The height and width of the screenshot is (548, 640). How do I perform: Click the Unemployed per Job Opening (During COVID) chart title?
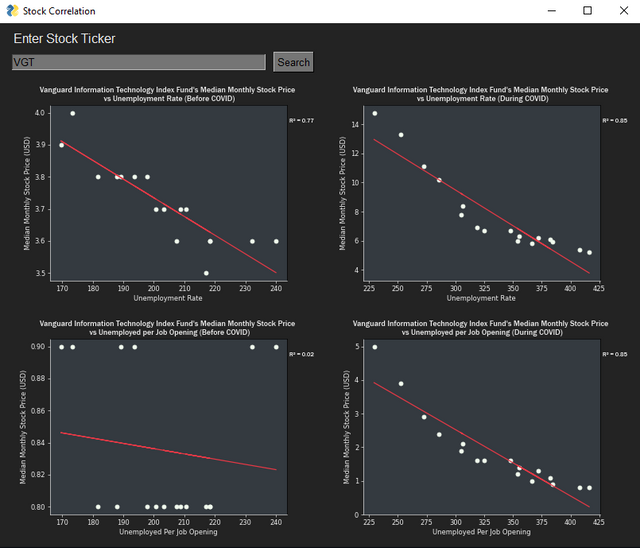[x=480, y=328]
